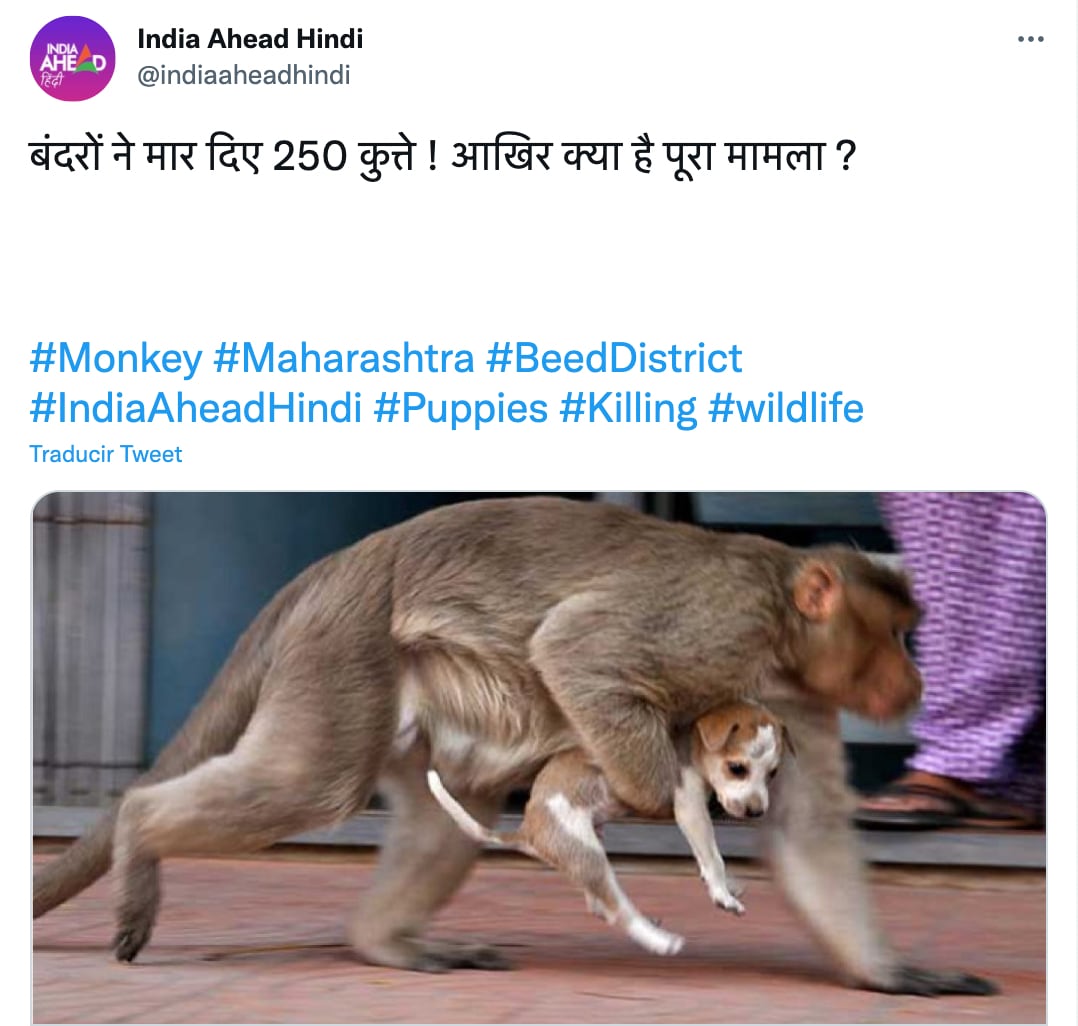Click the Hindi tweet text about 250 dogs
The image size is (1078, 1026).
(x=443, y=156)
